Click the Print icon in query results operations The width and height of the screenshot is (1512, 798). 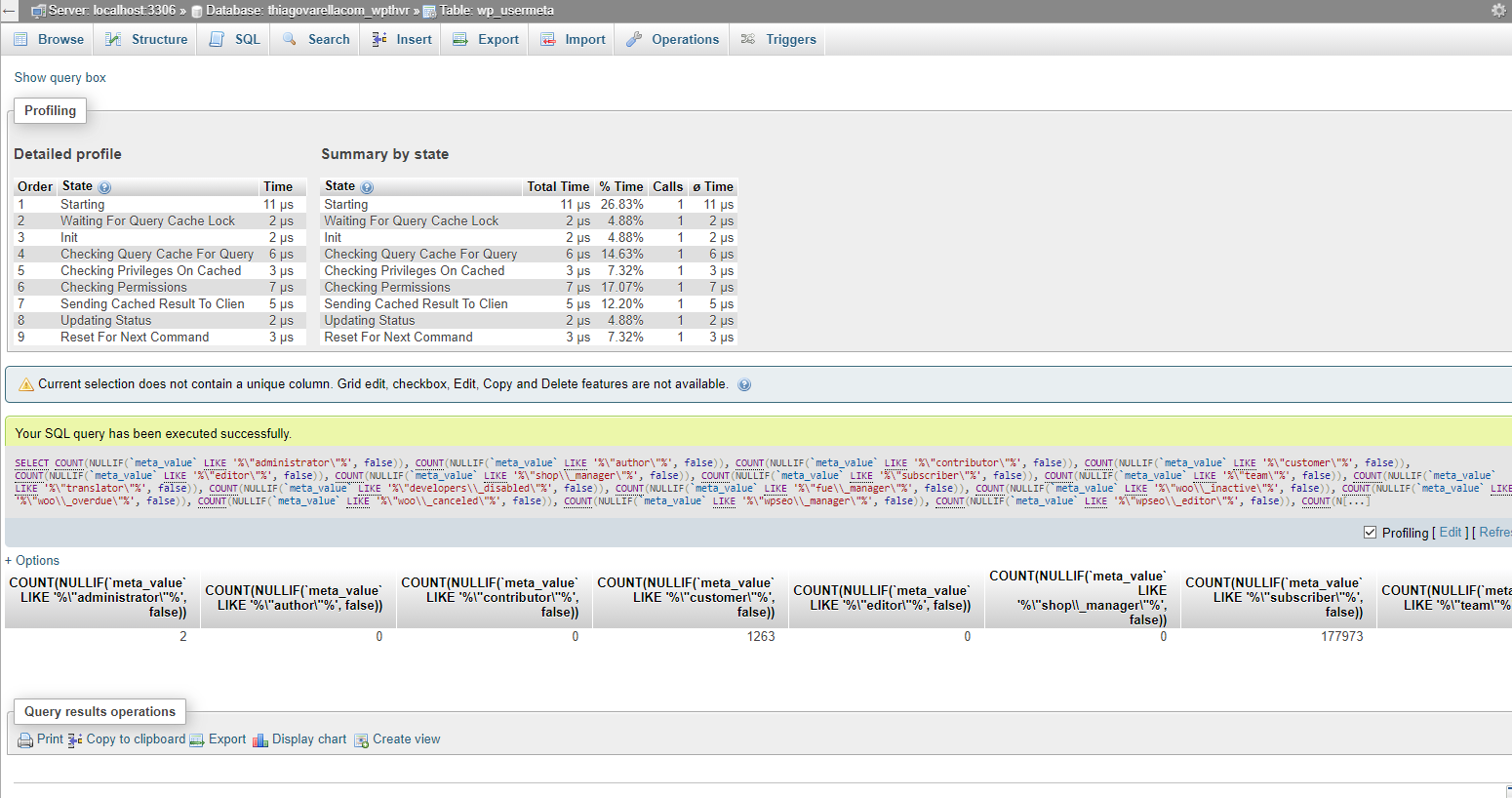(x=25, y=740)
